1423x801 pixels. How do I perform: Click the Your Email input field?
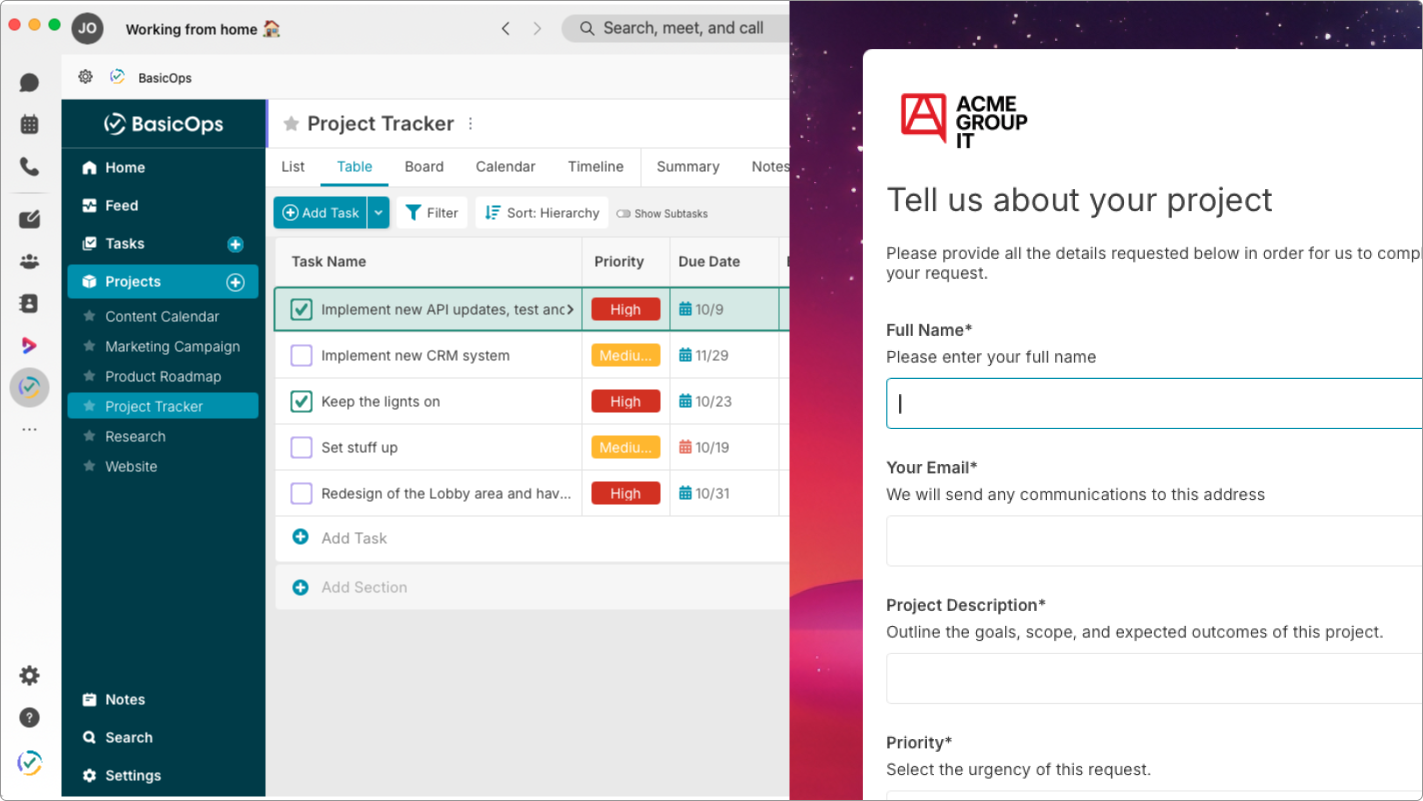[1154, 541]
